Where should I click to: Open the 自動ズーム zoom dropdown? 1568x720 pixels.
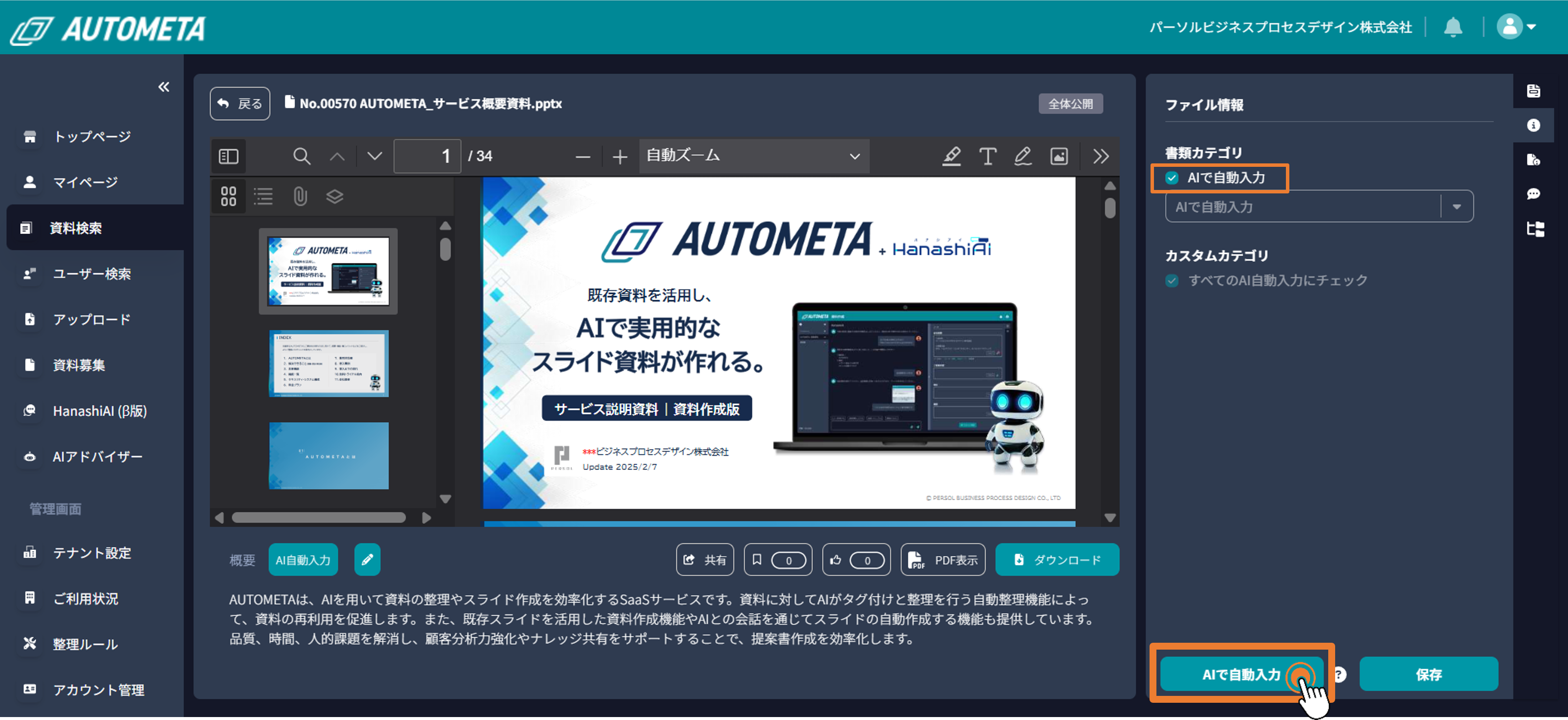[754, 157]
